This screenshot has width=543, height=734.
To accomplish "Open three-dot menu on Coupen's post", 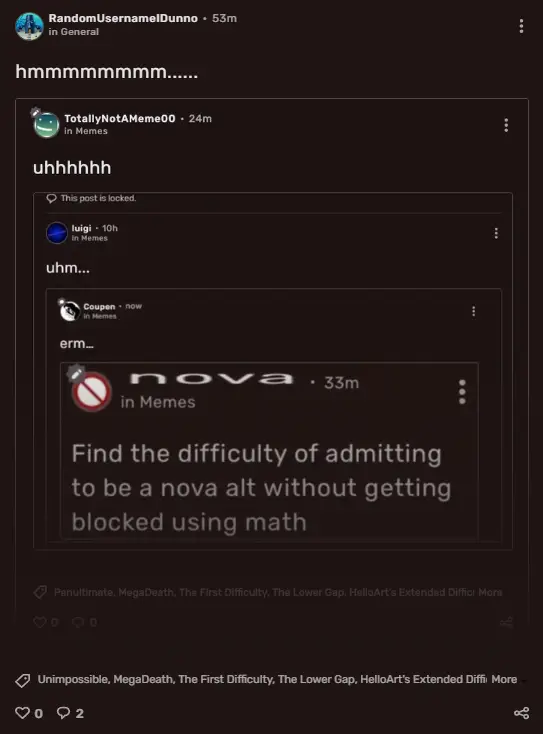I will pyautogui.click(x=474, y=311).
